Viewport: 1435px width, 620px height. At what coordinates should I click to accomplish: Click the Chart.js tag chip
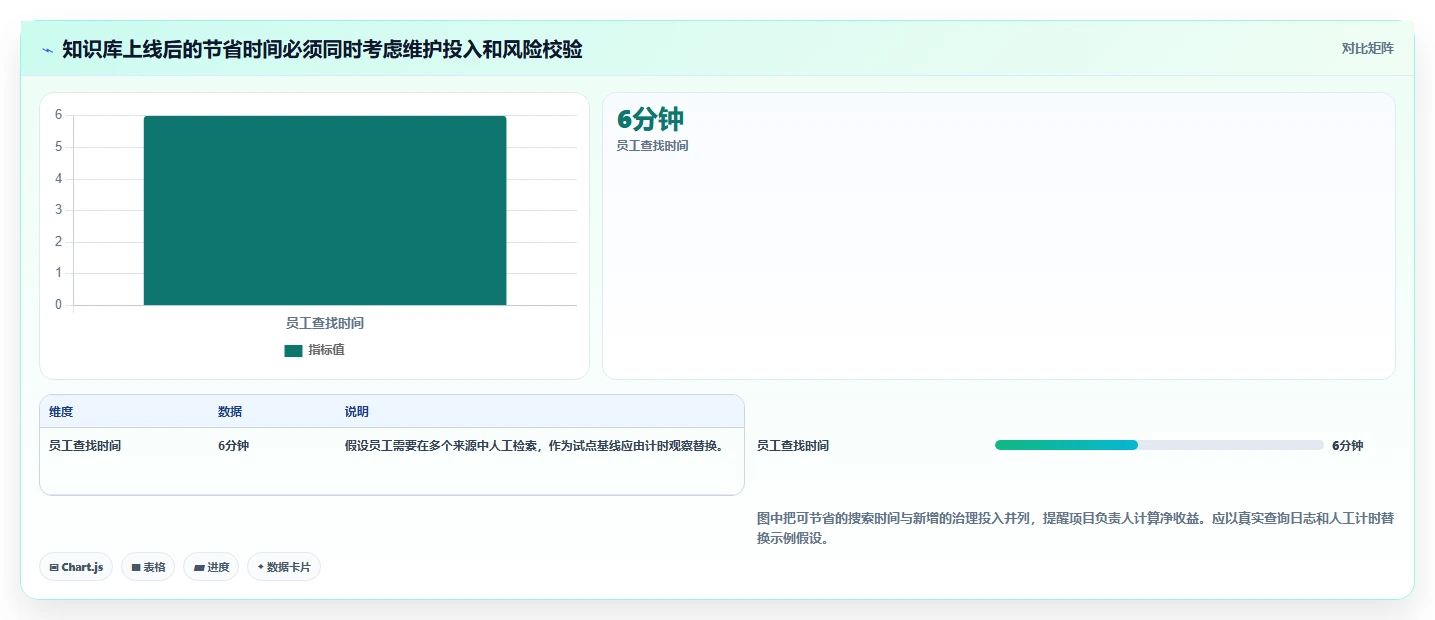click(x=76, y=567)
